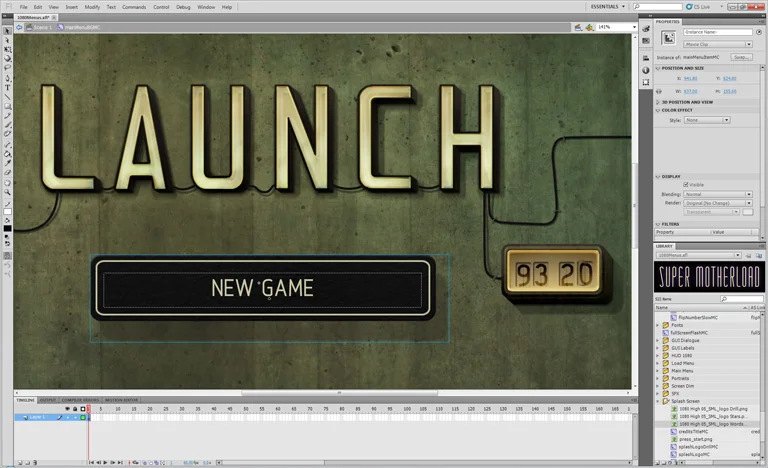Screen dimensions: 768x468
Task: Select the Rectangle tool
Action: click(7, 106)
